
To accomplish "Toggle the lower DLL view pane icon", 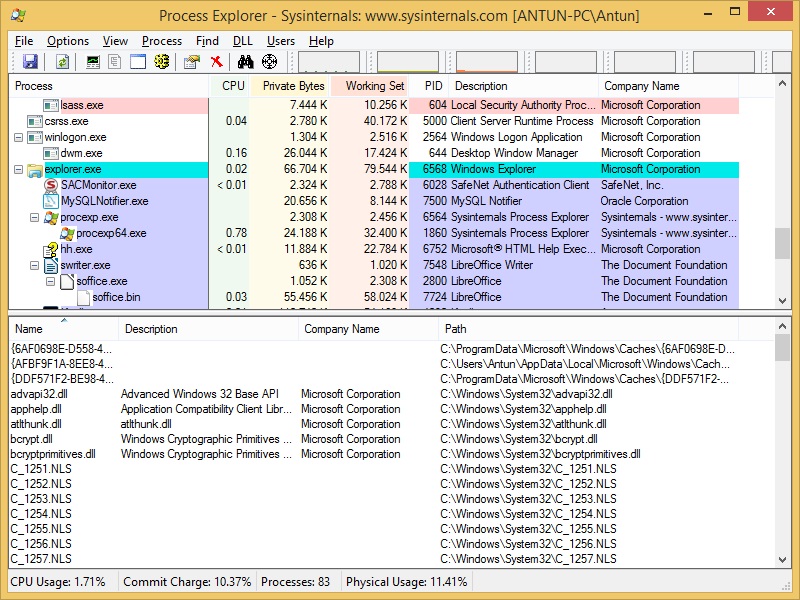I will 114,61.
